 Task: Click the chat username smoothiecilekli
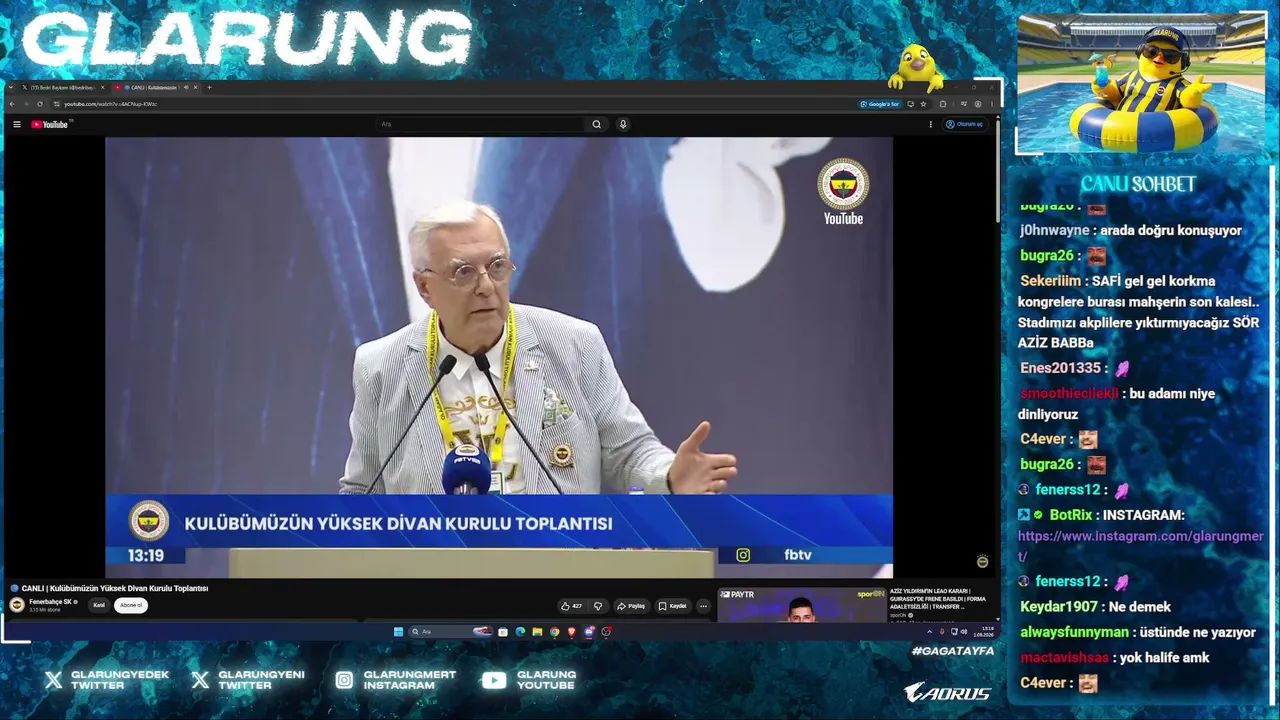coord(1069,393)
